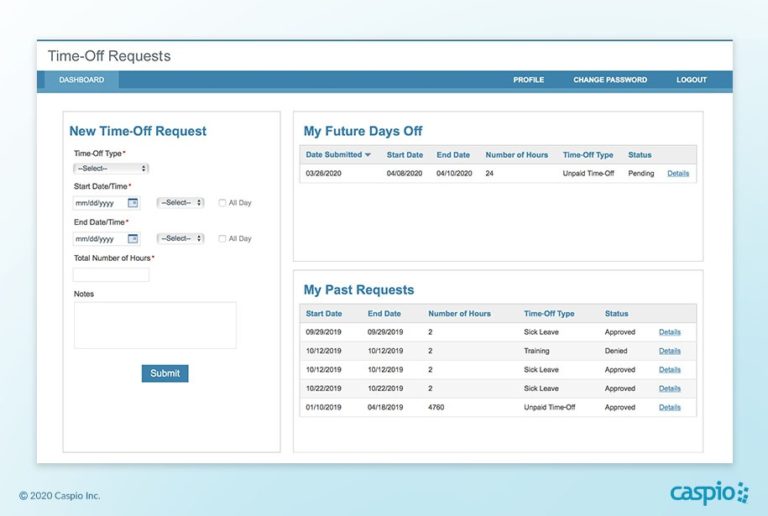Click the Caspio logo
This screenshot has width=768, height=516.
click(x=709, y=492)
